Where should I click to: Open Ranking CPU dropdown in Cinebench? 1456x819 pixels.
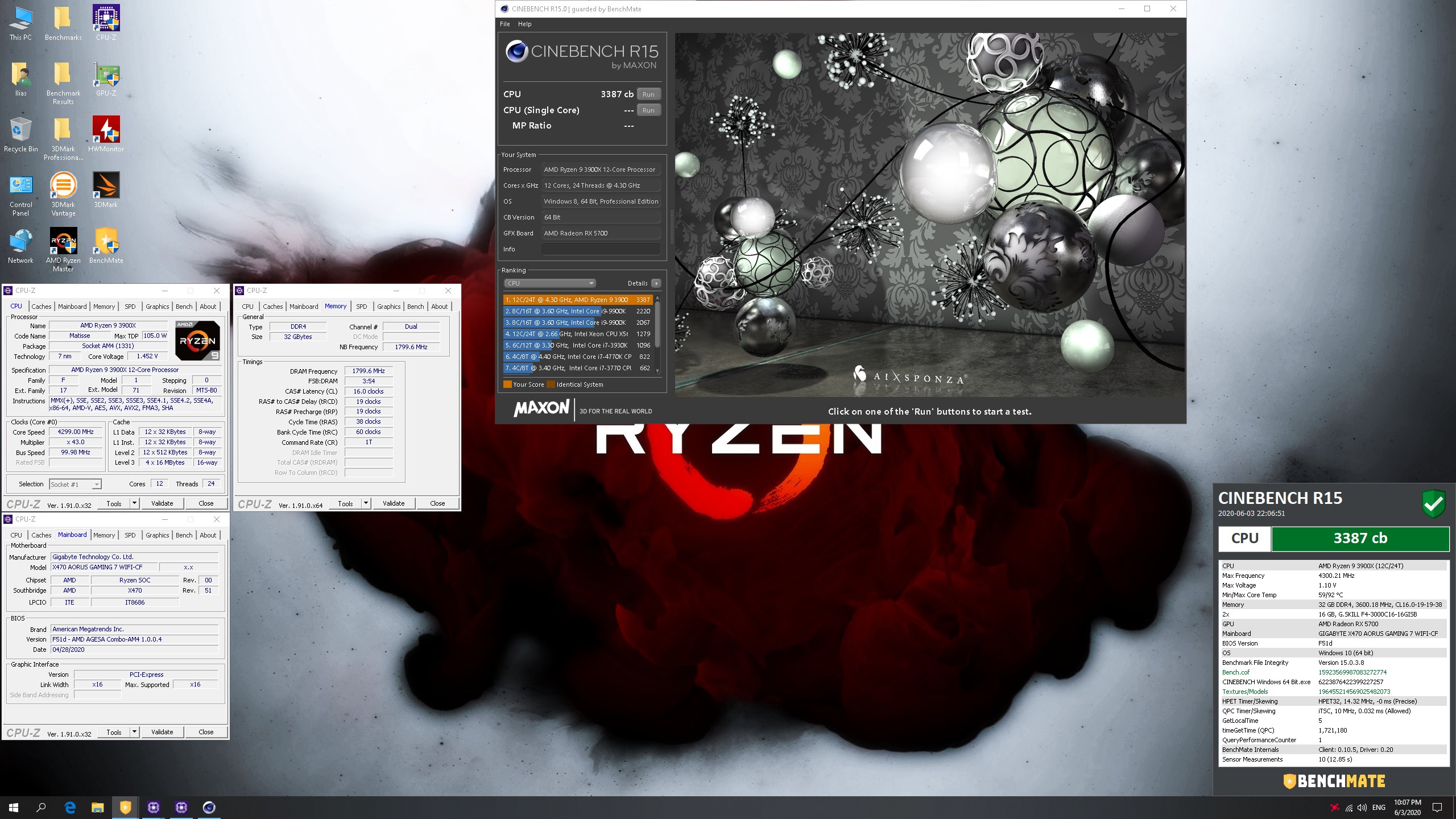pyautogui.click(x=549, y=283)
